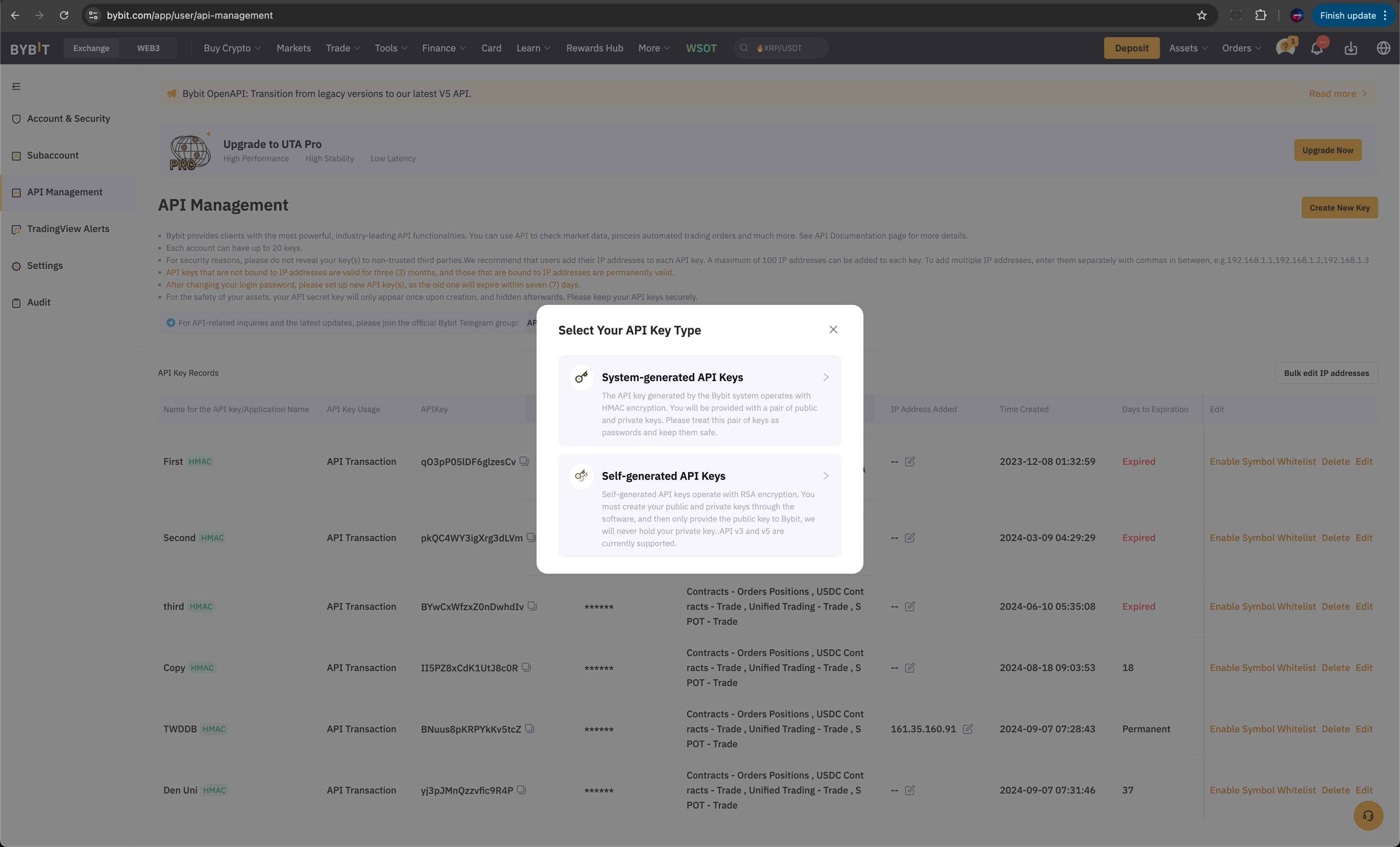This screenshot has height=847, width=1400.
Task: Expand the Trade dropdown
Action: [x=343, y=48]
